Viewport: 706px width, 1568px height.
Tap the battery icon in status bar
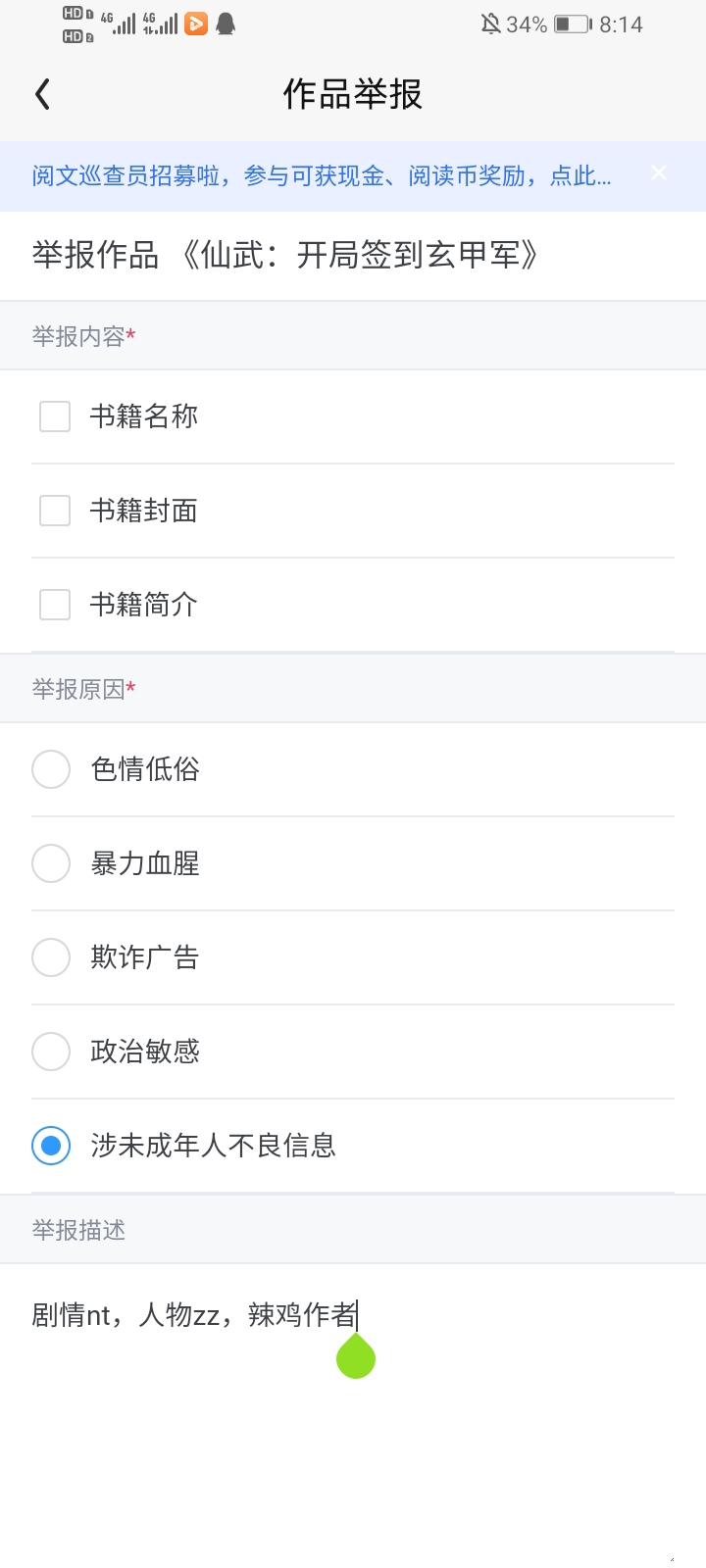573,24
